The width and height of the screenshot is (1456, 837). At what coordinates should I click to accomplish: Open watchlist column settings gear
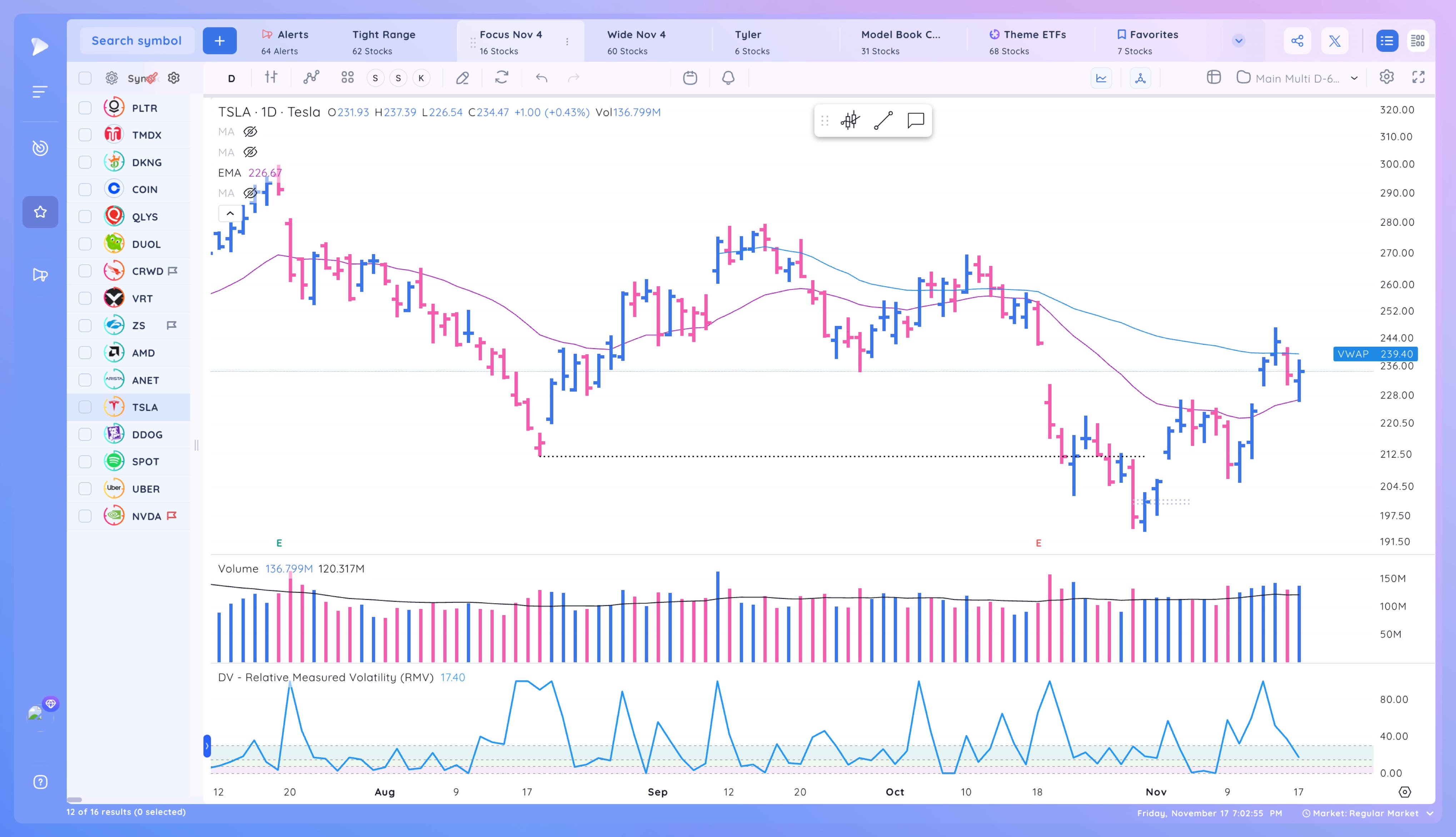(174, 78)
